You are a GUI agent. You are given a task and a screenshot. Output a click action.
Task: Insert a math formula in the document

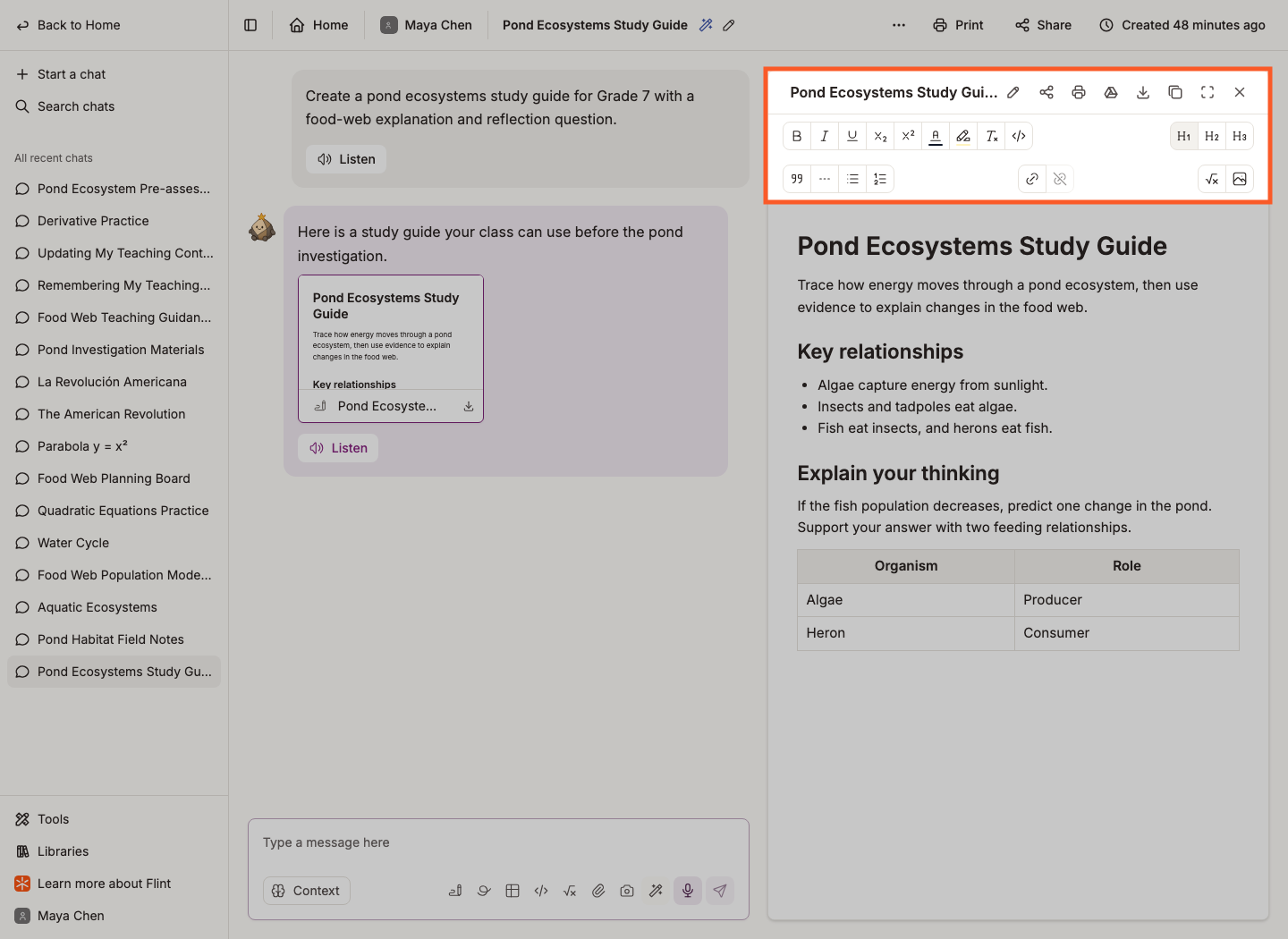(x=1212, y=179)
